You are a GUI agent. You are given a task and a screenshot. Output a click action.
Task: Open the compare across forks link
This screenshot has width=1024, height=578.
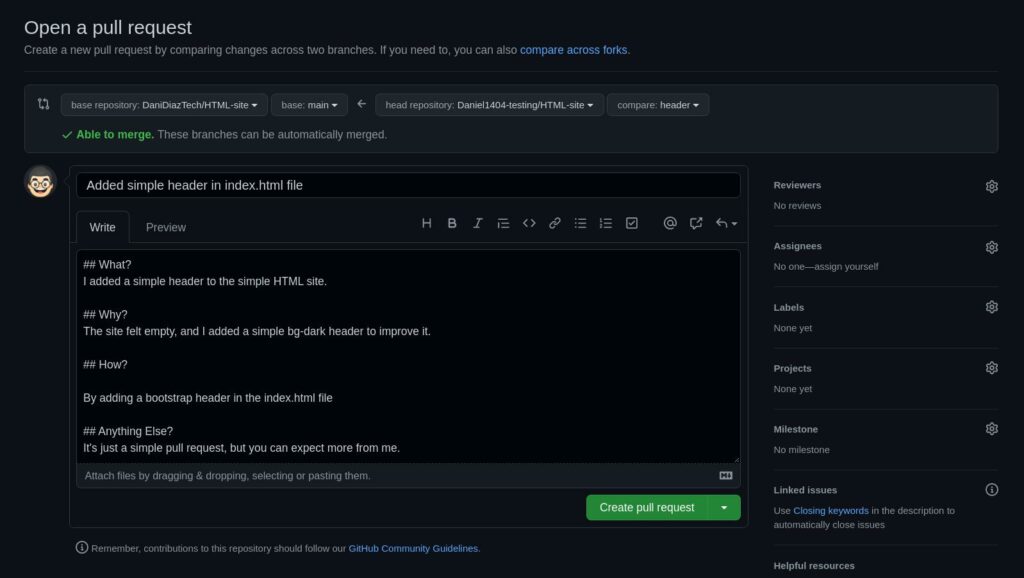[x=573, y=49]
